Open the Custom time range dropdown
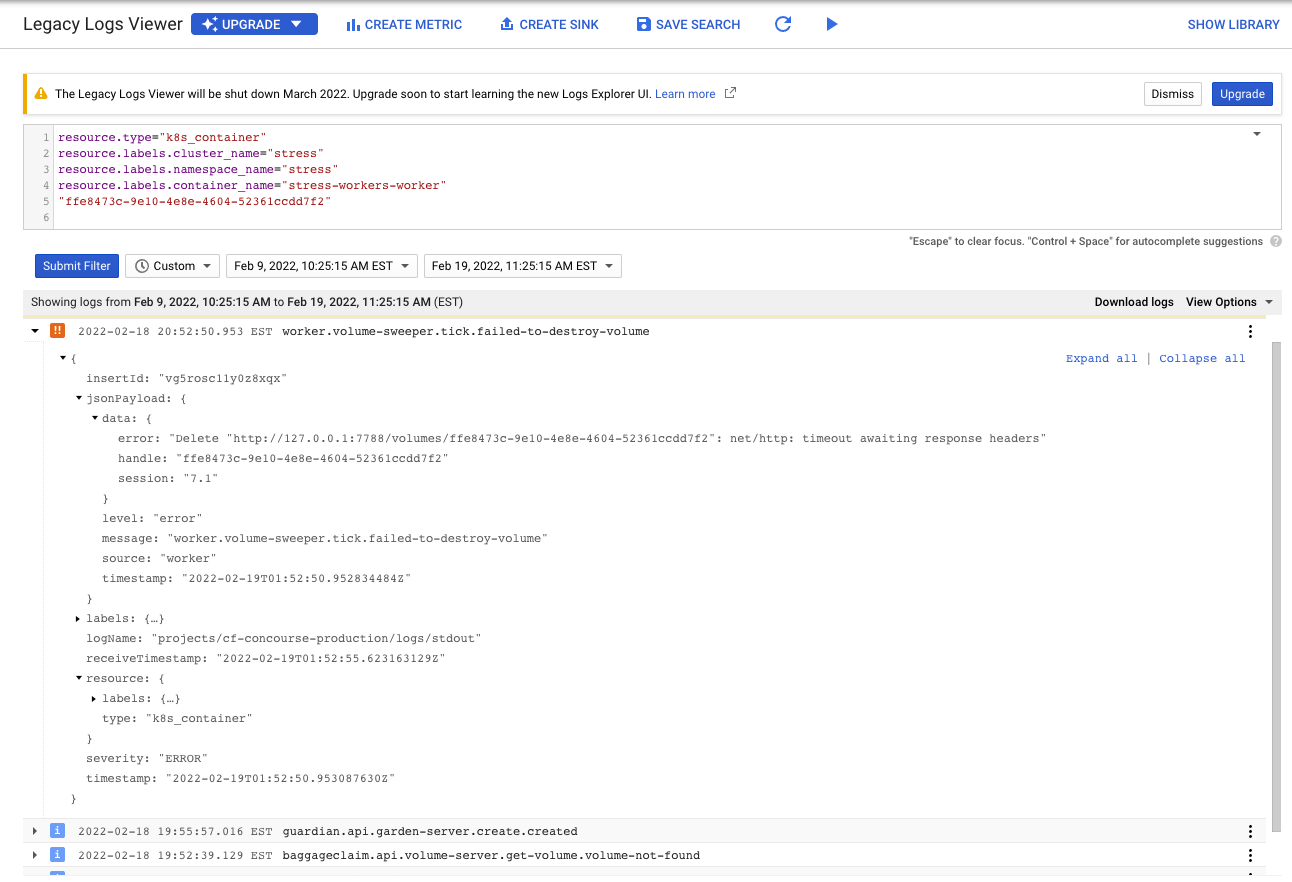 172,265
